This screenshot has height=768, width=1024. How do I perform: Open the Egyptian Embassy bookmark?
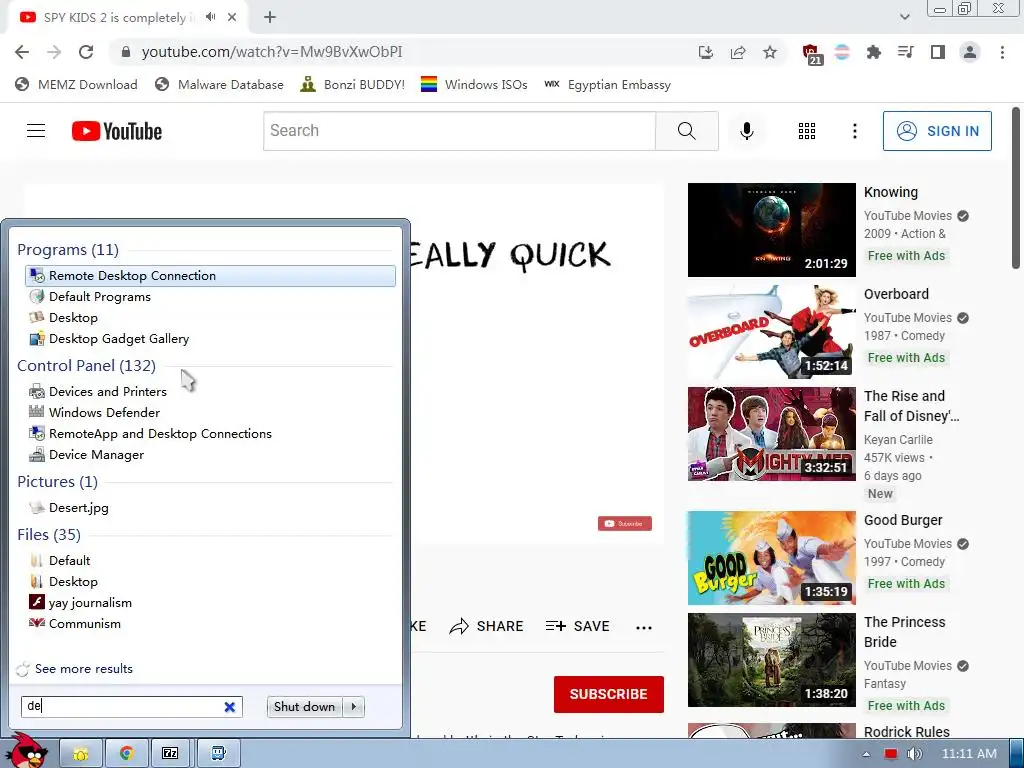[x=607, y=84]
